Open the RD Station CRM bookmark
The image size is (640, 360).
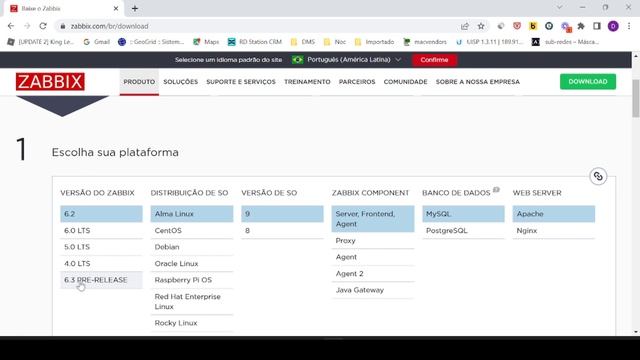[x=255, y=42]
